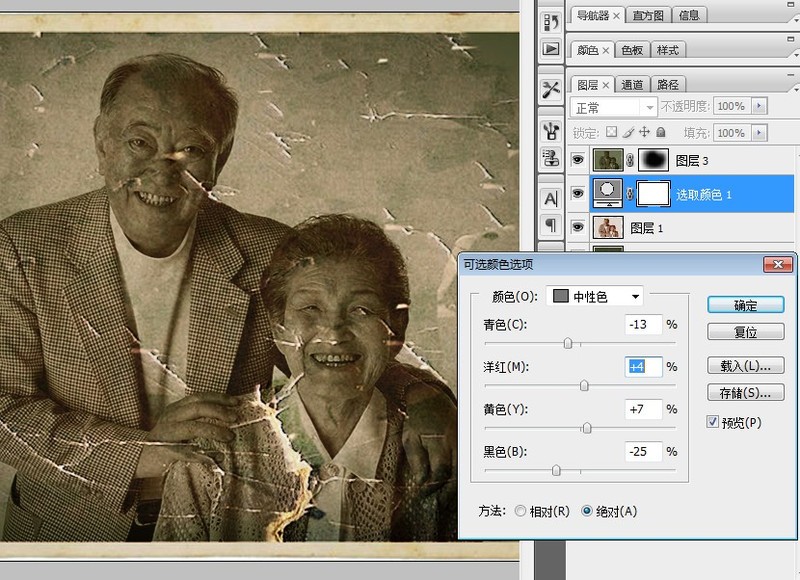
Task: Click the 洋红(M) slider handle
Action: 584,386
